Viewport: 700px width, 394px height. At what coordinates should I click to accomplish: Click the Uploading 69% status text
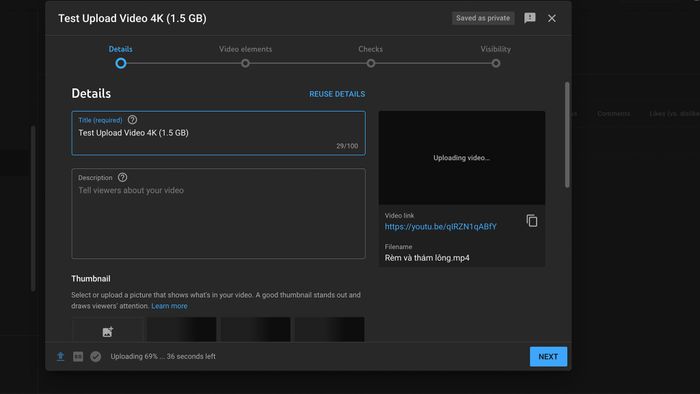[x=163, y=357]
